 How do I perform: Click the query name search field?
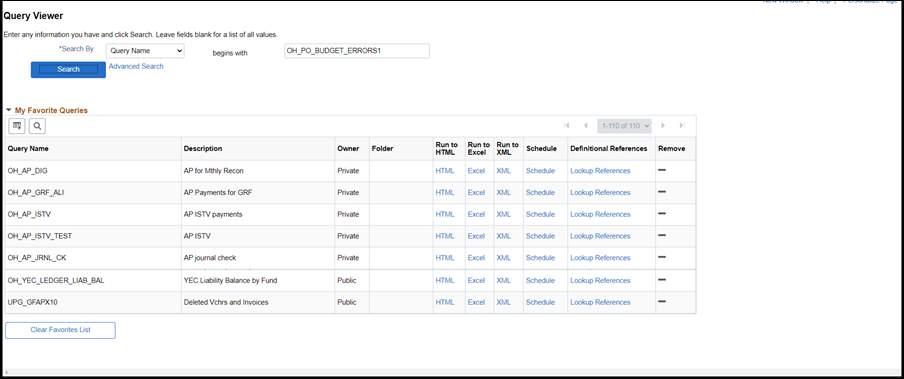click(357, 51)
